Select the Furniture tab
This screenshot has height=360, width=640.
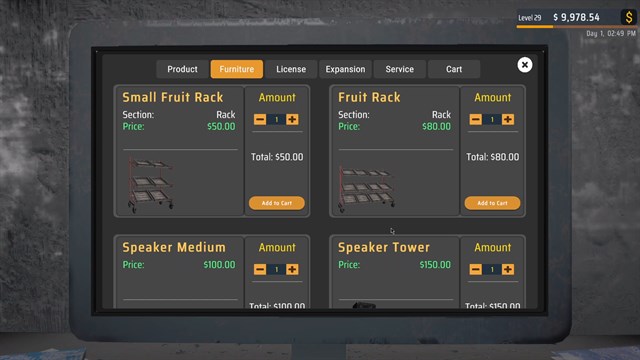(237, 69)
